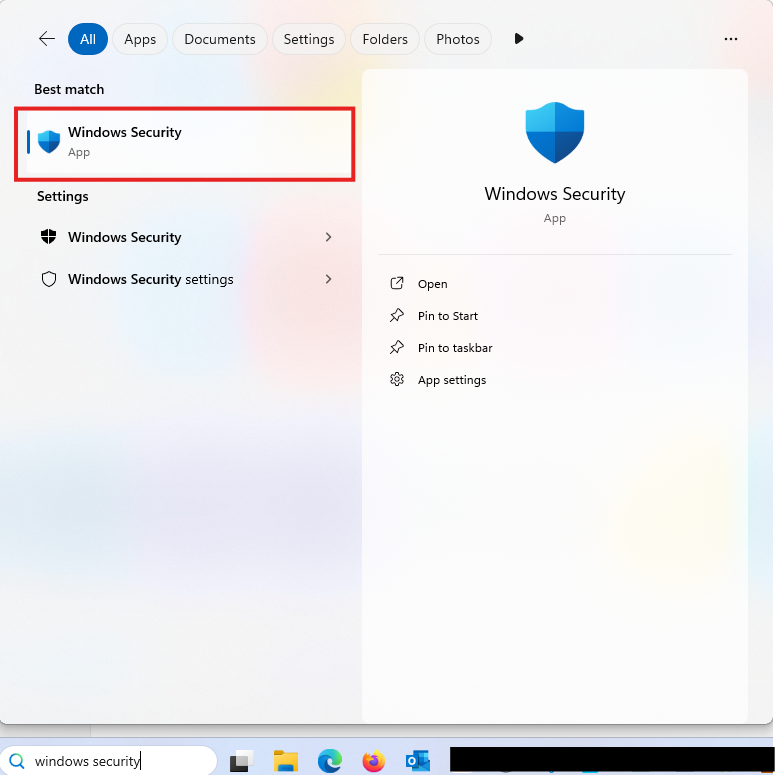Open App settings for Windows Security
The width and height of the screenshot is (775, 775).
(x=451, y=380)
